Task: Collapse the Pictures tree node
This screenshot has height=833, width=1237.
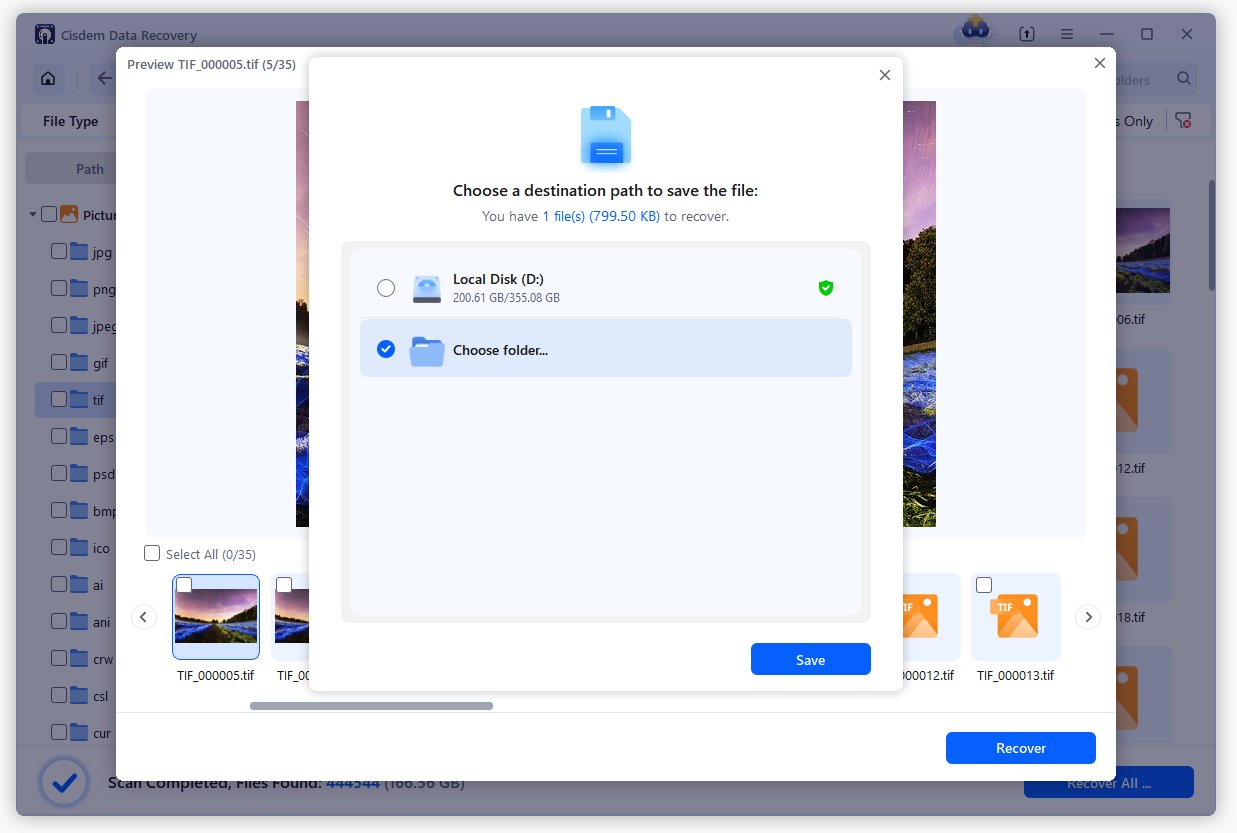Action: [33, 214]
